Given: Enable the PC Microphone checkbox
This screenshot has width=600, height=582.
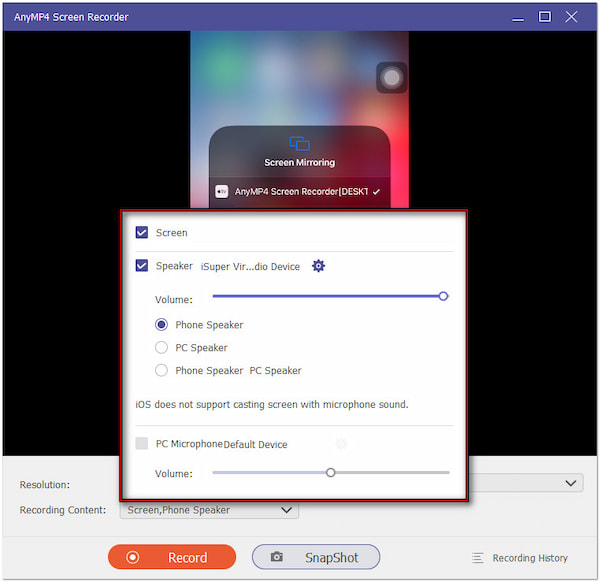Looking at the screenshot, I should 142,443.
